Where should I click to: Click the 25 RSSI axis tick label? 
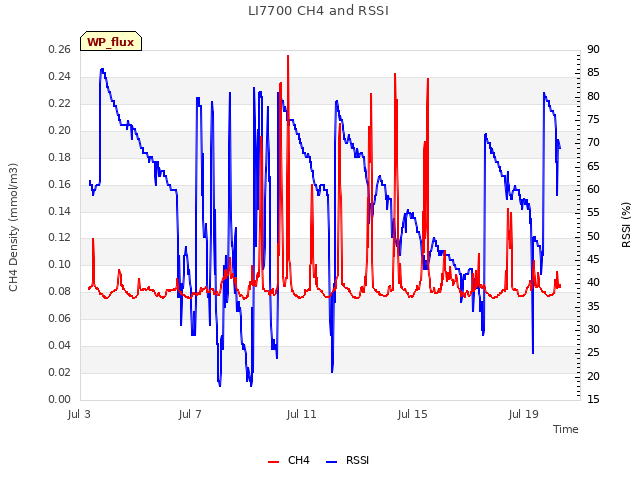(x=593, y=352)
